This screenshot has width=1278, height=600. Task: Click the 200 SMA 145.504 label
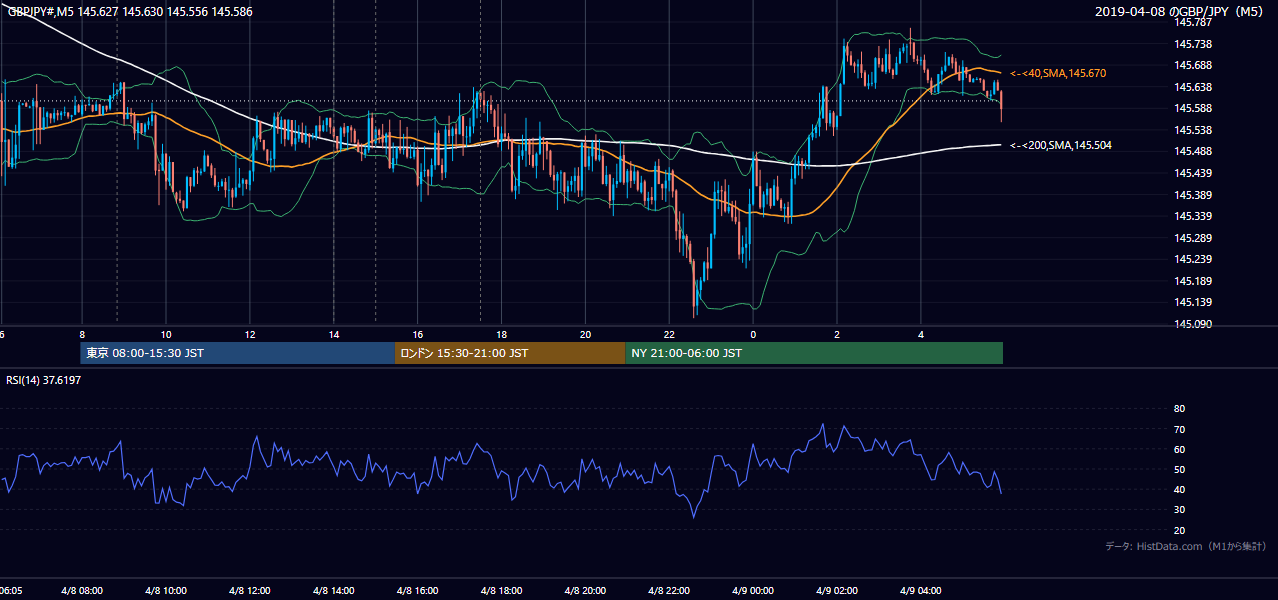coord(1061,145)
